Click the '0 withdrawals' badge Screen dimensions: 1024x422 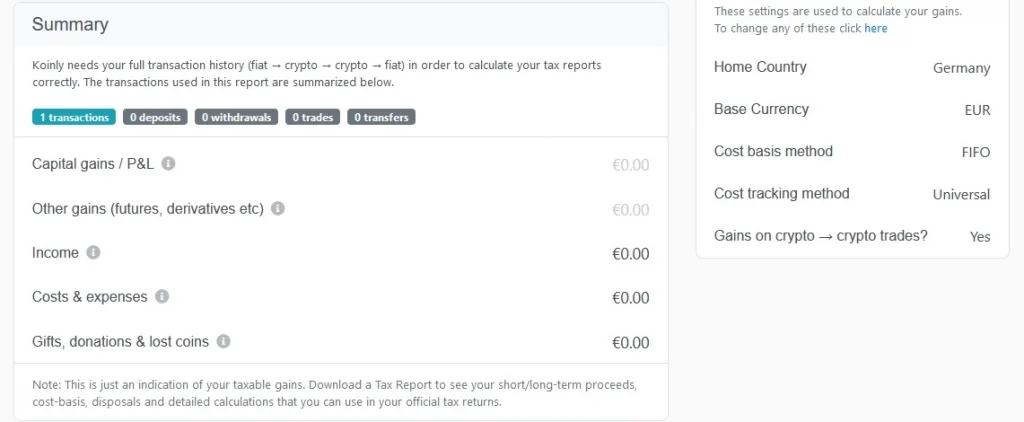(x=236, y=117)
